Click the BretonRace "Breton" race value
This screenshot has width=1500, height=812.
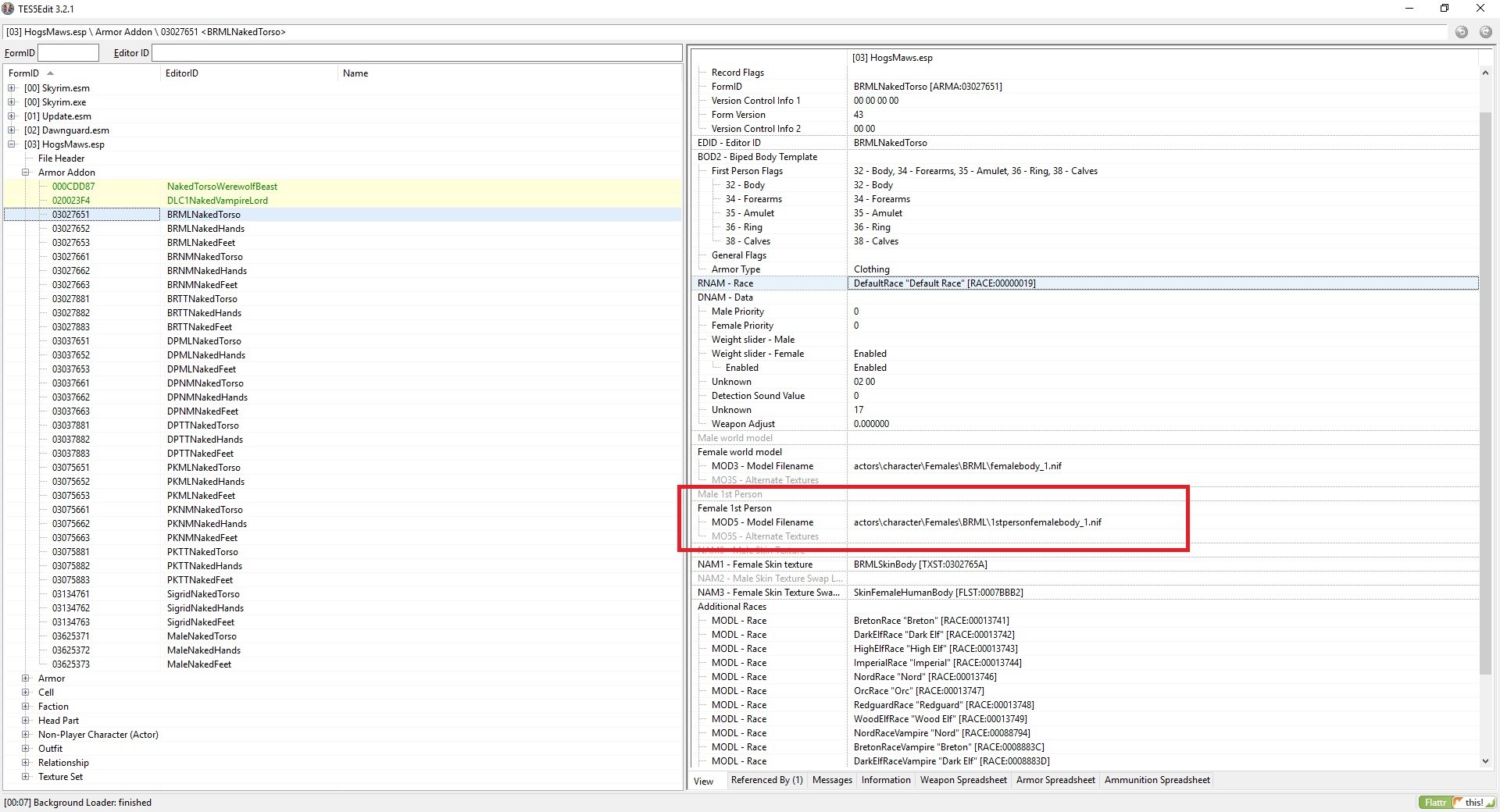point(931,621)
